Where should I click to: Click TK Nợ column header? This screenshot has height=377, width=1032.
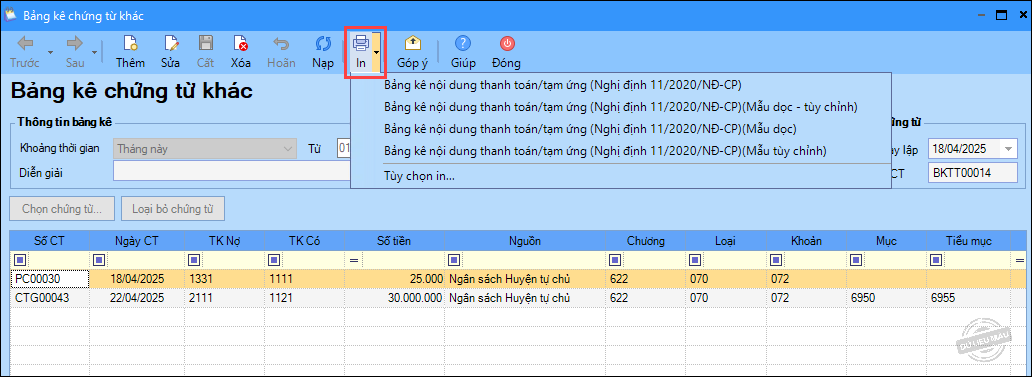(224, 241)
